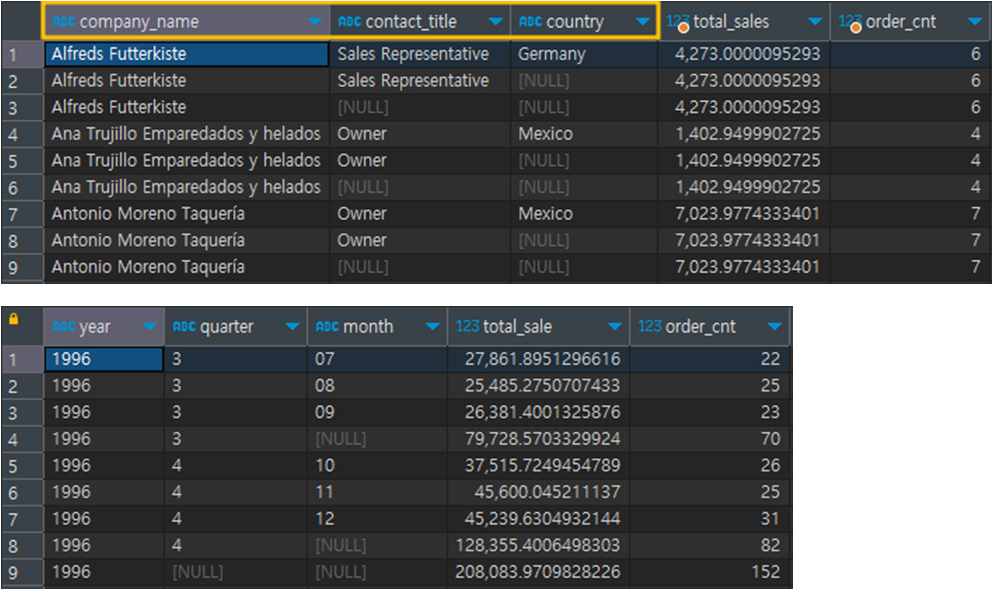993x590 pixels.
Task: Click the NULL quarter cell in lower row 9
Action: 236,572
